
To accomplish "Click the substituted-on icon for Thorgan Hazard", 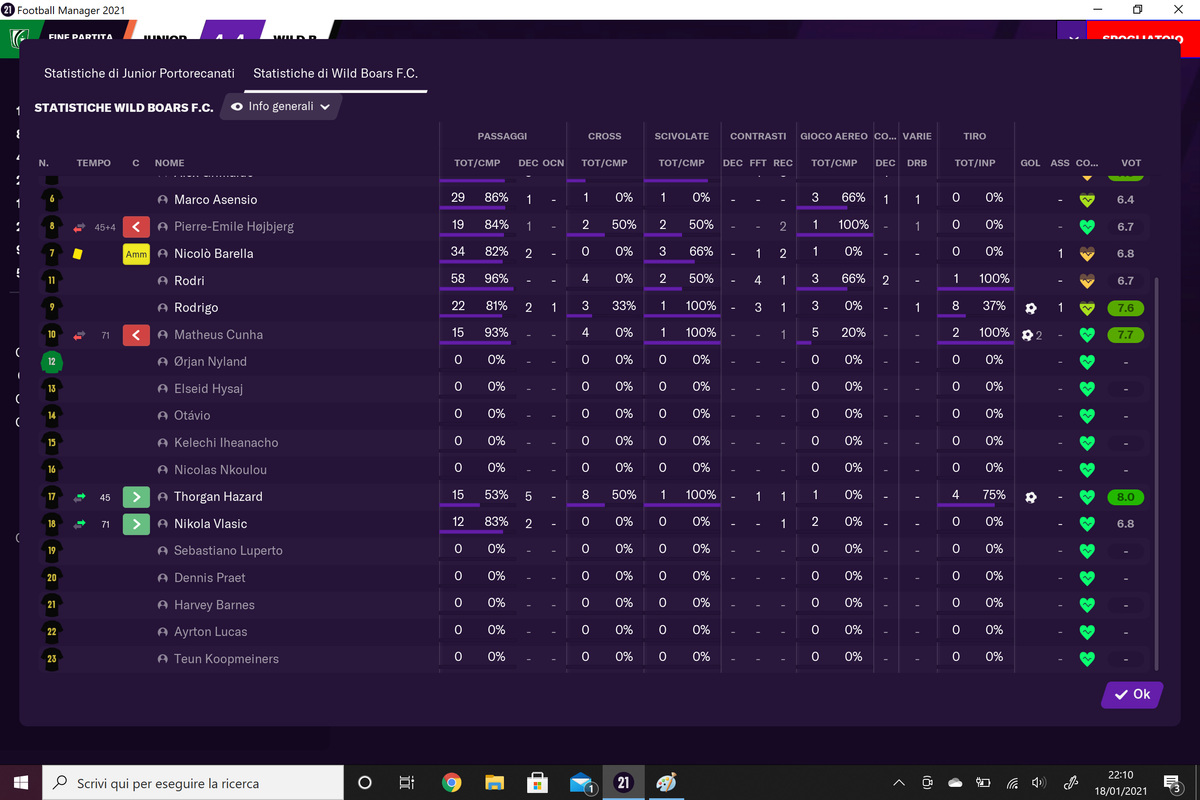I will click(x=136, y=497).
